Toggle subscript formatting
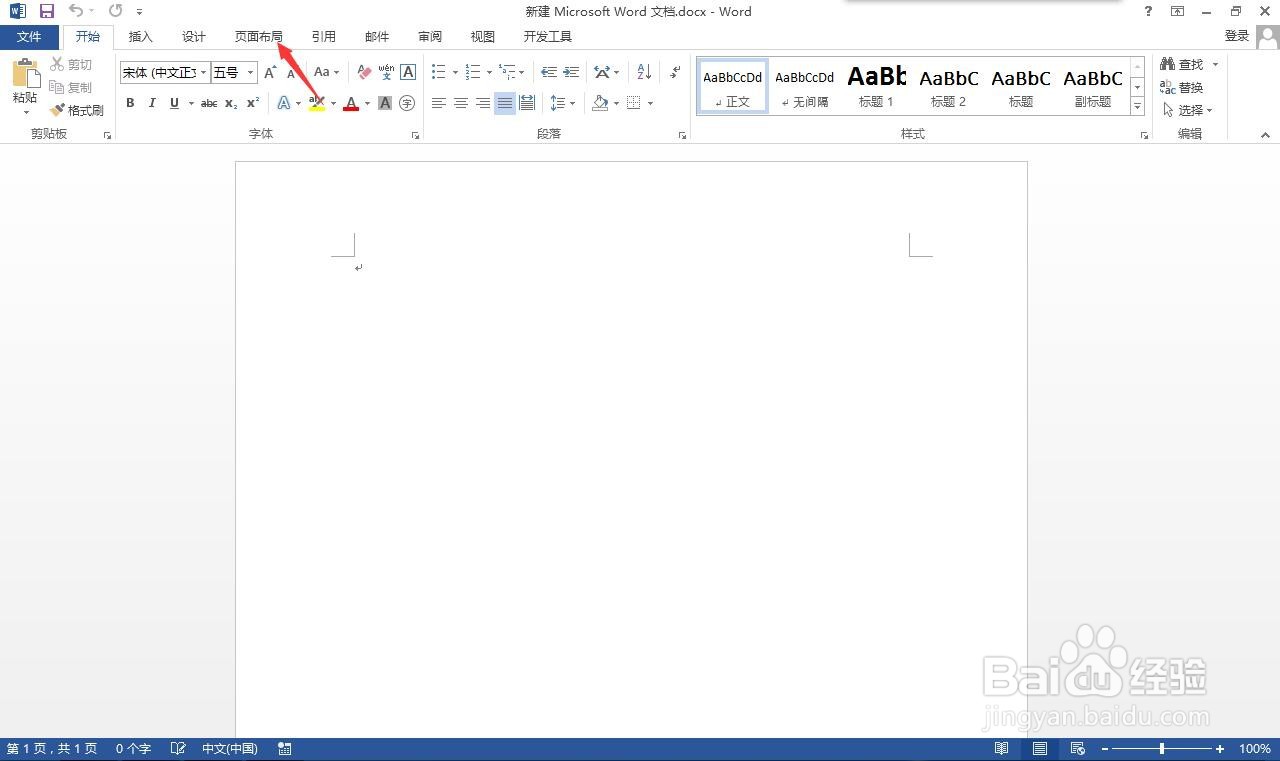This screenshot has width=1280, height=761. coord(231,103)
